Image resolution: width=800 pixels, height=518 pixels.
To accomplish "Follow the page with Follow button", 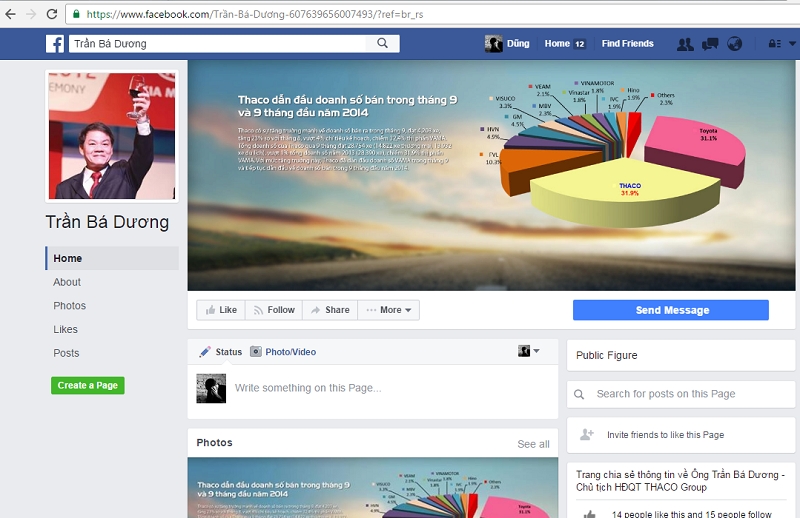I will pyautogui.click(x=274, y=310).
